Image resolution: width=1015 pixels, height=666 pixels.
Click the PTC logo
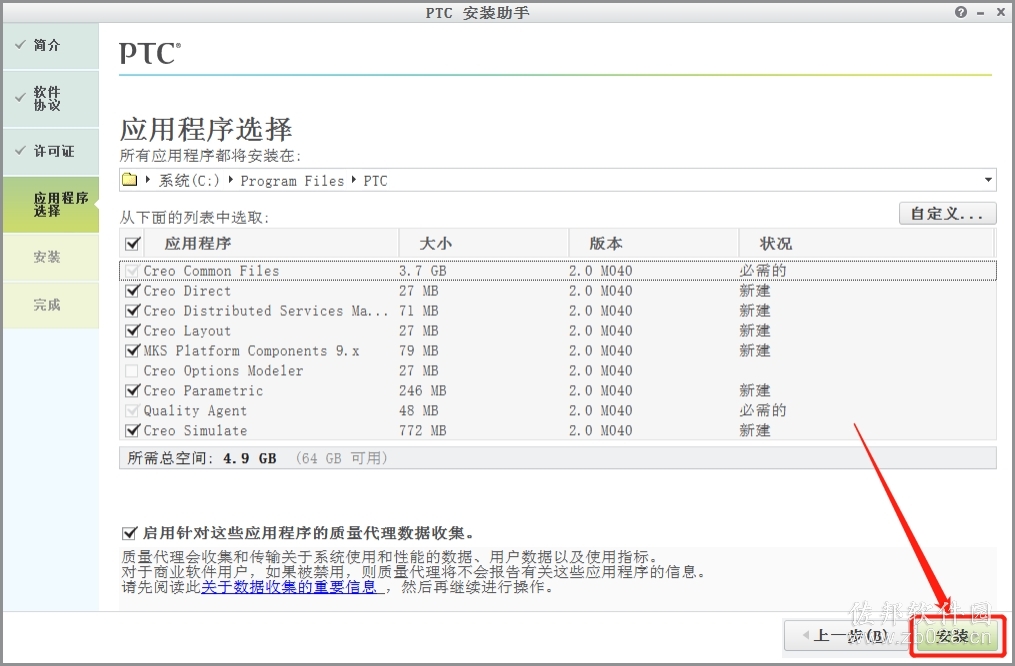(x=150, y=54)
